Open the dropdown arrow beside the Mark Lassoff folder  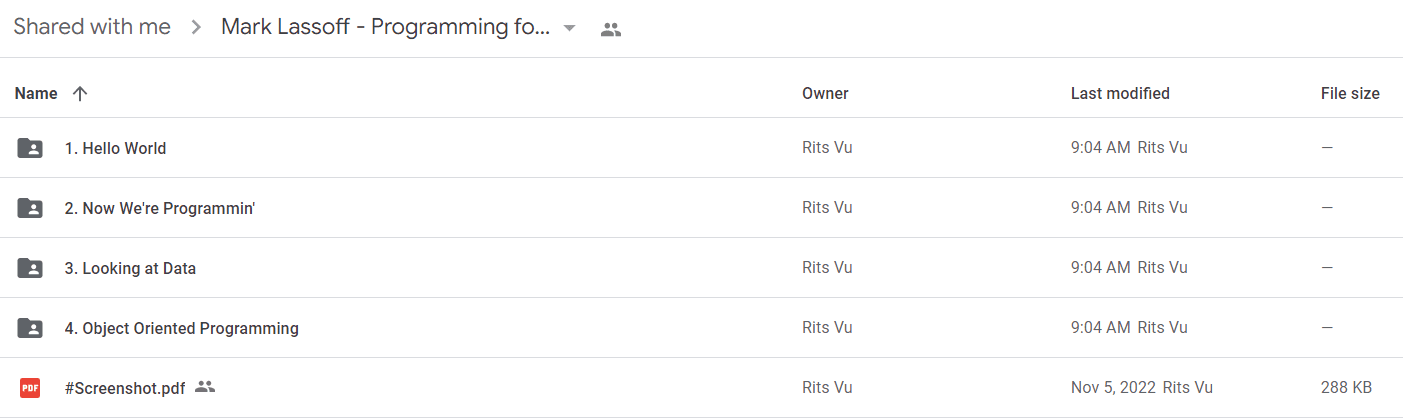click(x=570, y=28)
